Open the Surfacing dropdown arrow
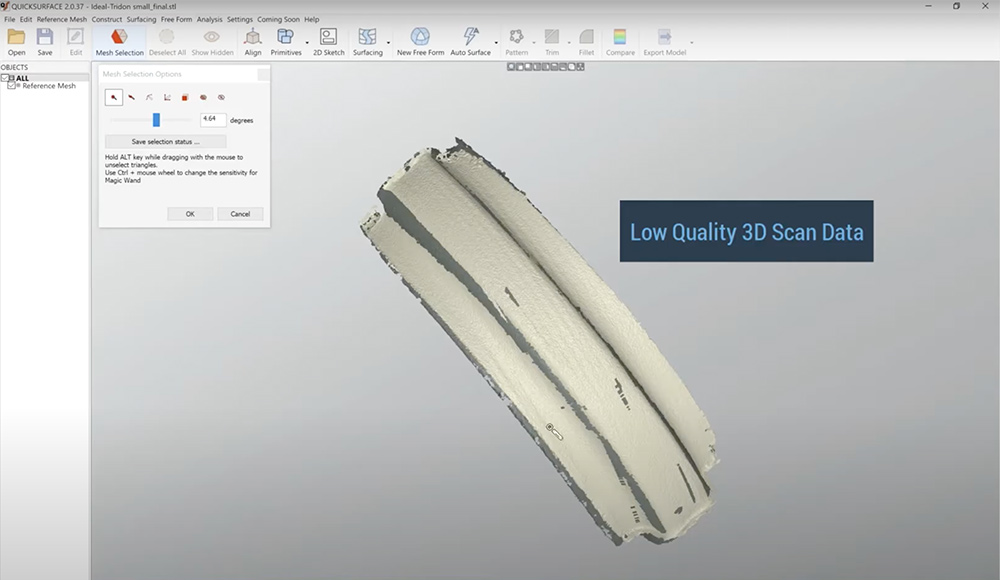Viewport: 1000px width, 580px height. [x=388, y=42]
